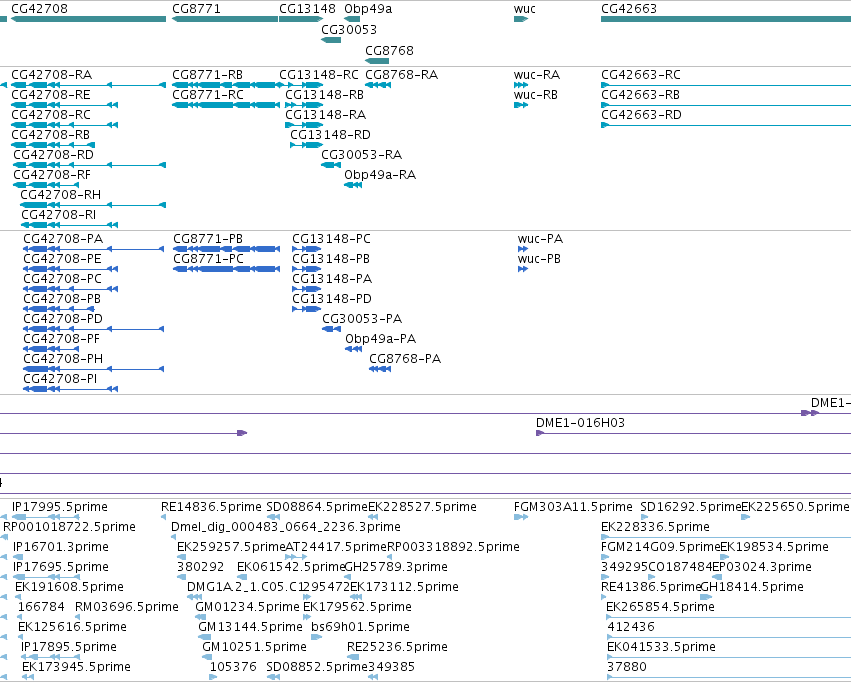Viewport: 851px width, 682px height.
Task: Select EST EK265854.5prime
Action: (660, 607)
